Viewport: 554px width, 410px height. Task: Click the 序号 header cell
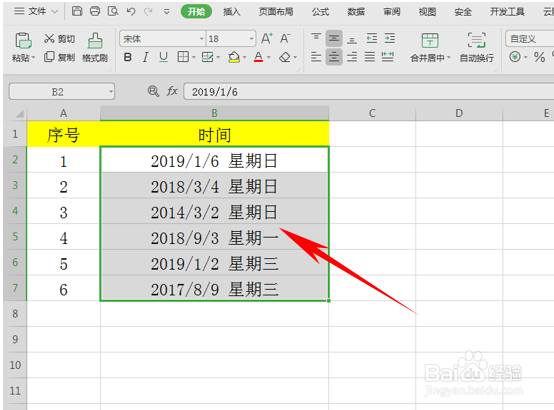(64, 134)
